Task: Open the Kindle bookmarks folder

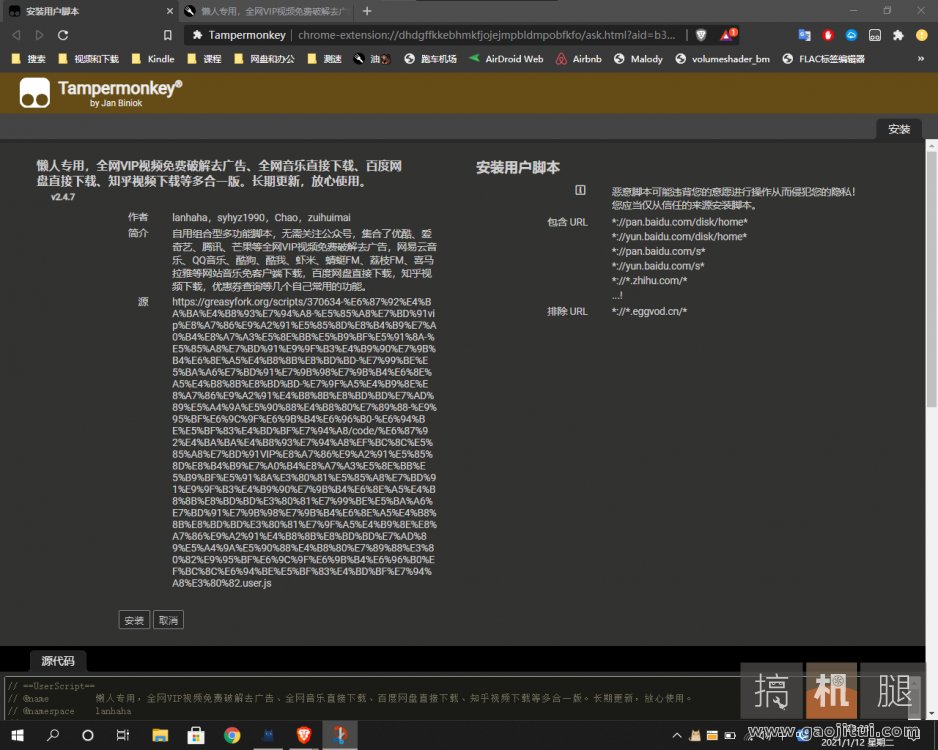Action: tap(153, 59)
